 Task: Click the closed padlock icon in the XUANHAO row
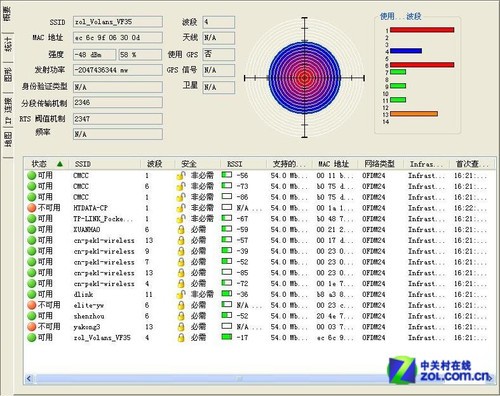click(x=181, y=230)
